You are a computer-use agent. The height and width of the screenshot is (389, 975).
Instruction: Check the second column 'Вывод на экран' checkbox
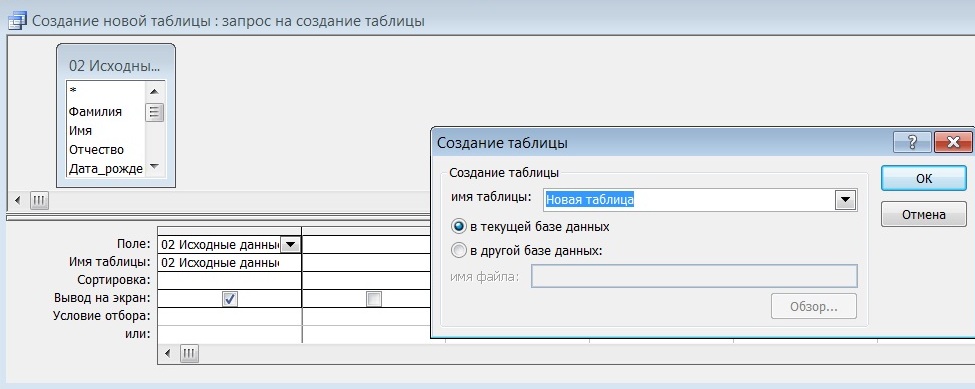click(374, 300)
